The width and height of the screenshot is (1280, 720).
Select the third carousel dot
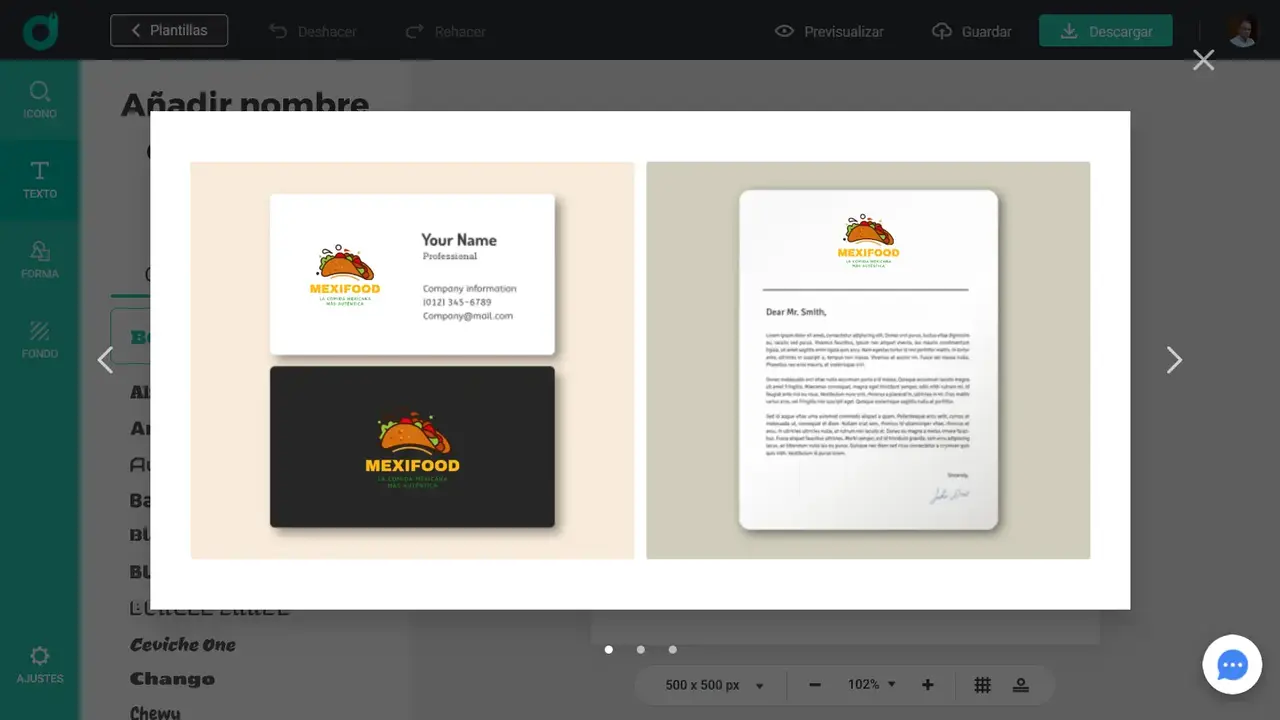click(x=672, y=650)
